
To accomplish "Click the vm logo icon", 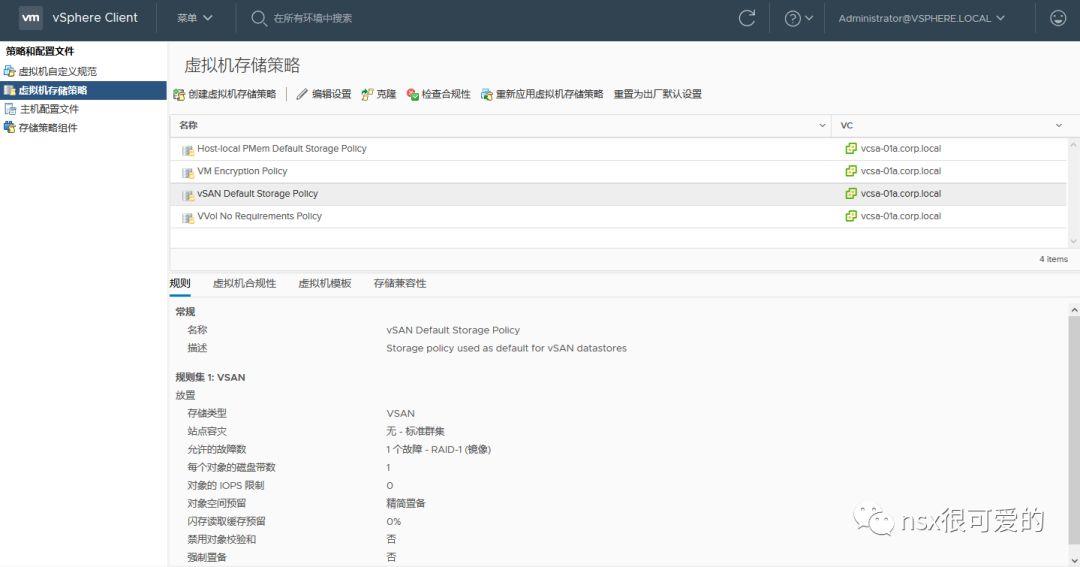I will pyautogui.click(x=30, y=18).
